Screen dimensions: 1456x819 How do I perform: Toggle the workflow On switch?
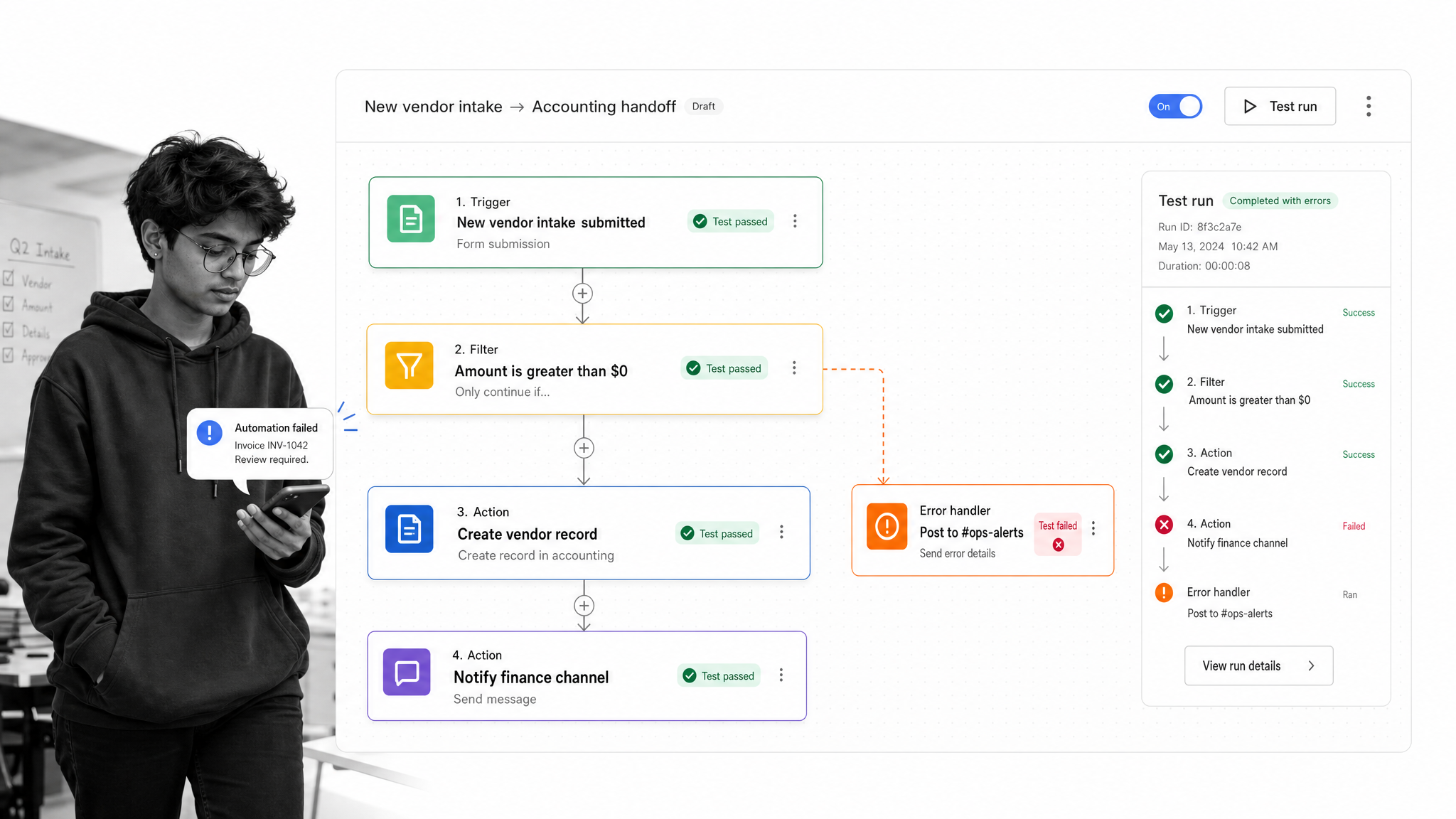[1175, 107]
